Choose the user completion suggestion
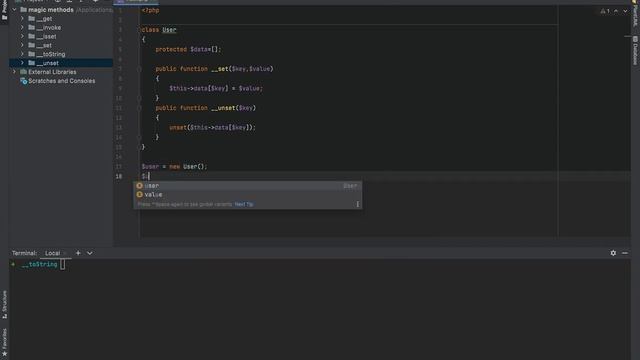The image size is (640, 360). 247,186
